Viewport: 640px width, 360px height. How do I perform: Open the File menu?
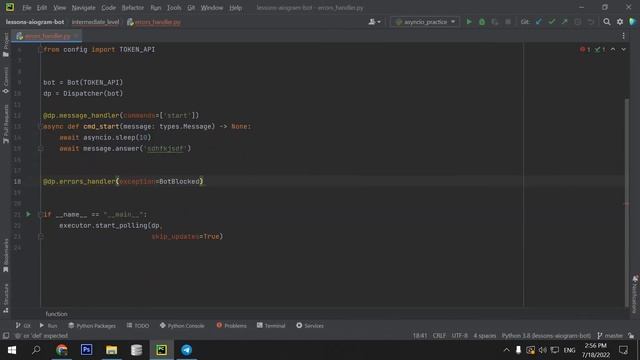pyautogui.click(x=27, y=8)
